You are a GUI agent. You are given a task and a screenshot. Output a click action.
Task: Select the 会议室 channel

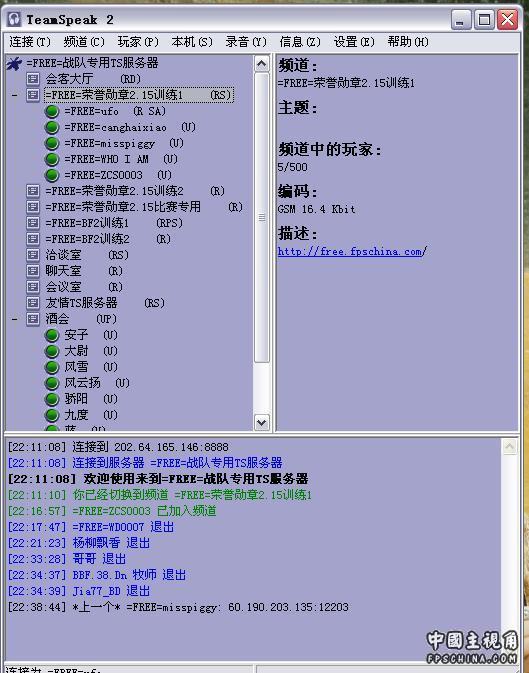[63, 287]
